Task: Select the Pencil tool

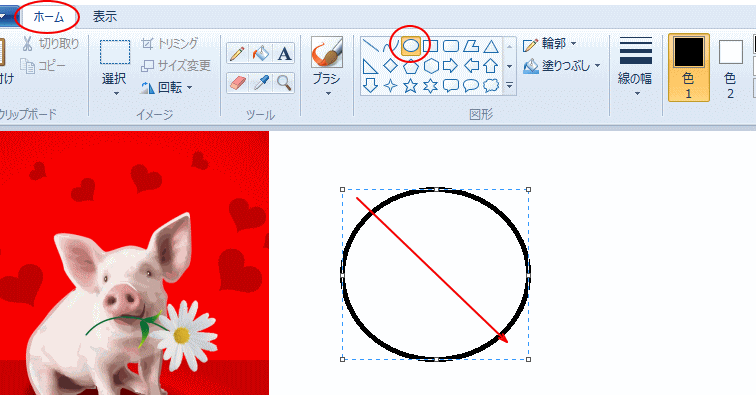Action: pyautogui.click(x=237, y=54)
